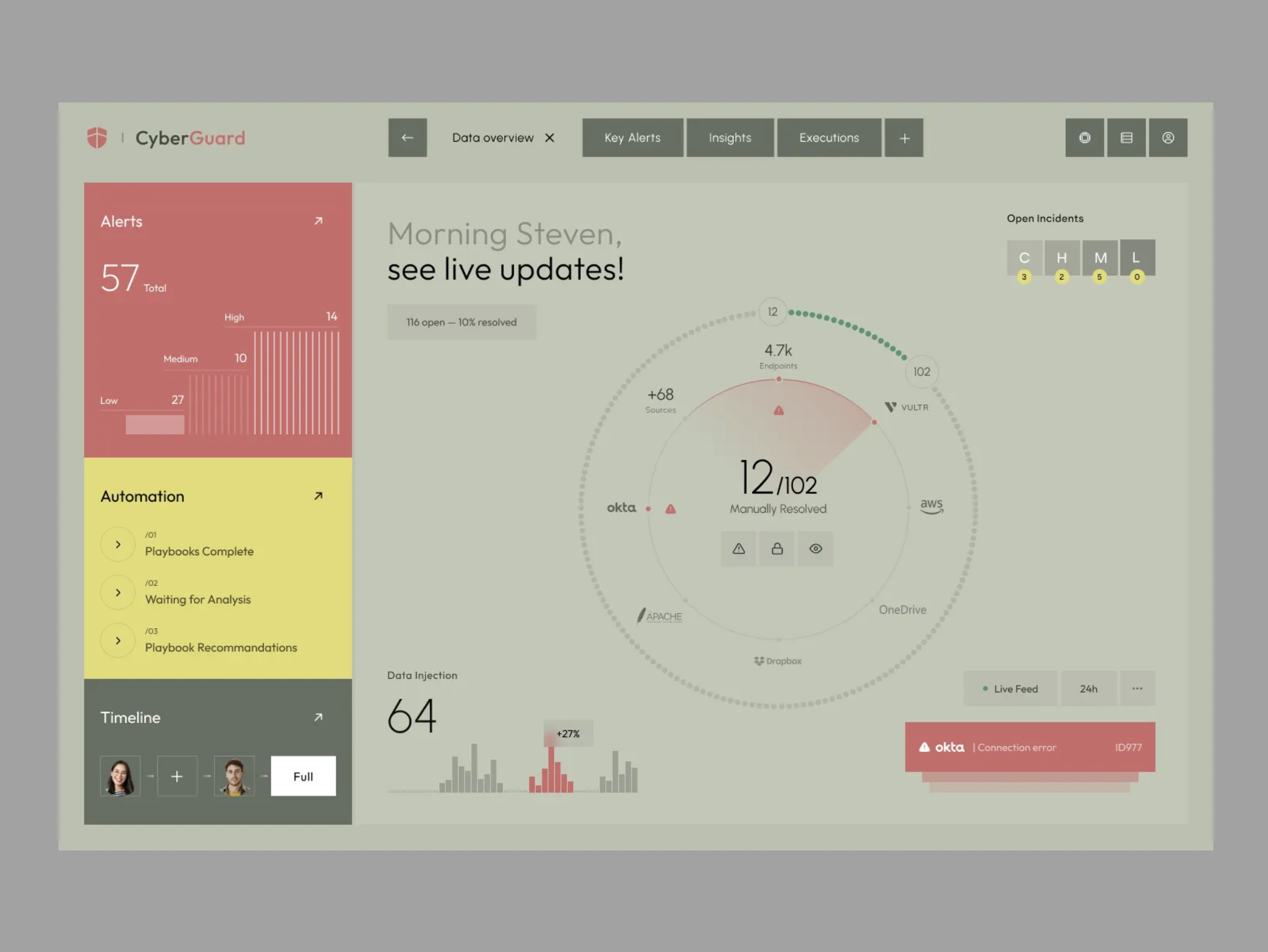Viewport: 1268px width, 952px height.
Task: Click the Full timeline button
Action: click(x=303, y=776)
